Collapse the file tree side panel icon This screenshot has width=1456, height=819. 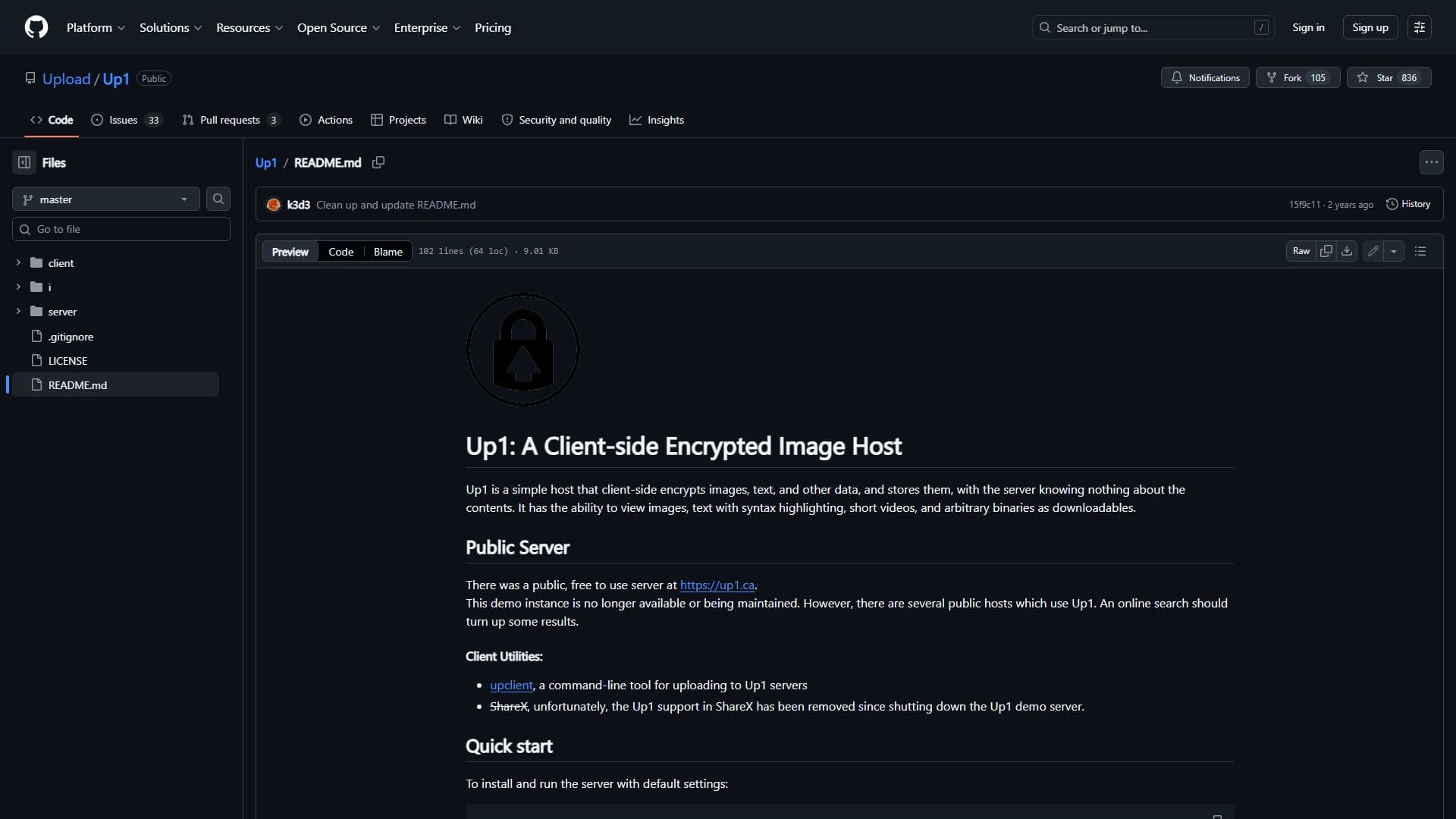(24, 162)
